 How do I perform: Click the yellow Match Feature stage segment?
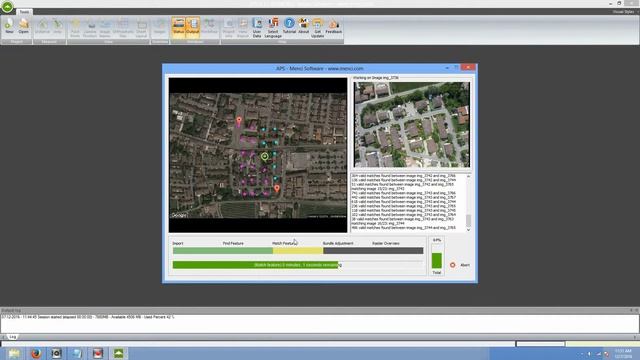point(298,251)
